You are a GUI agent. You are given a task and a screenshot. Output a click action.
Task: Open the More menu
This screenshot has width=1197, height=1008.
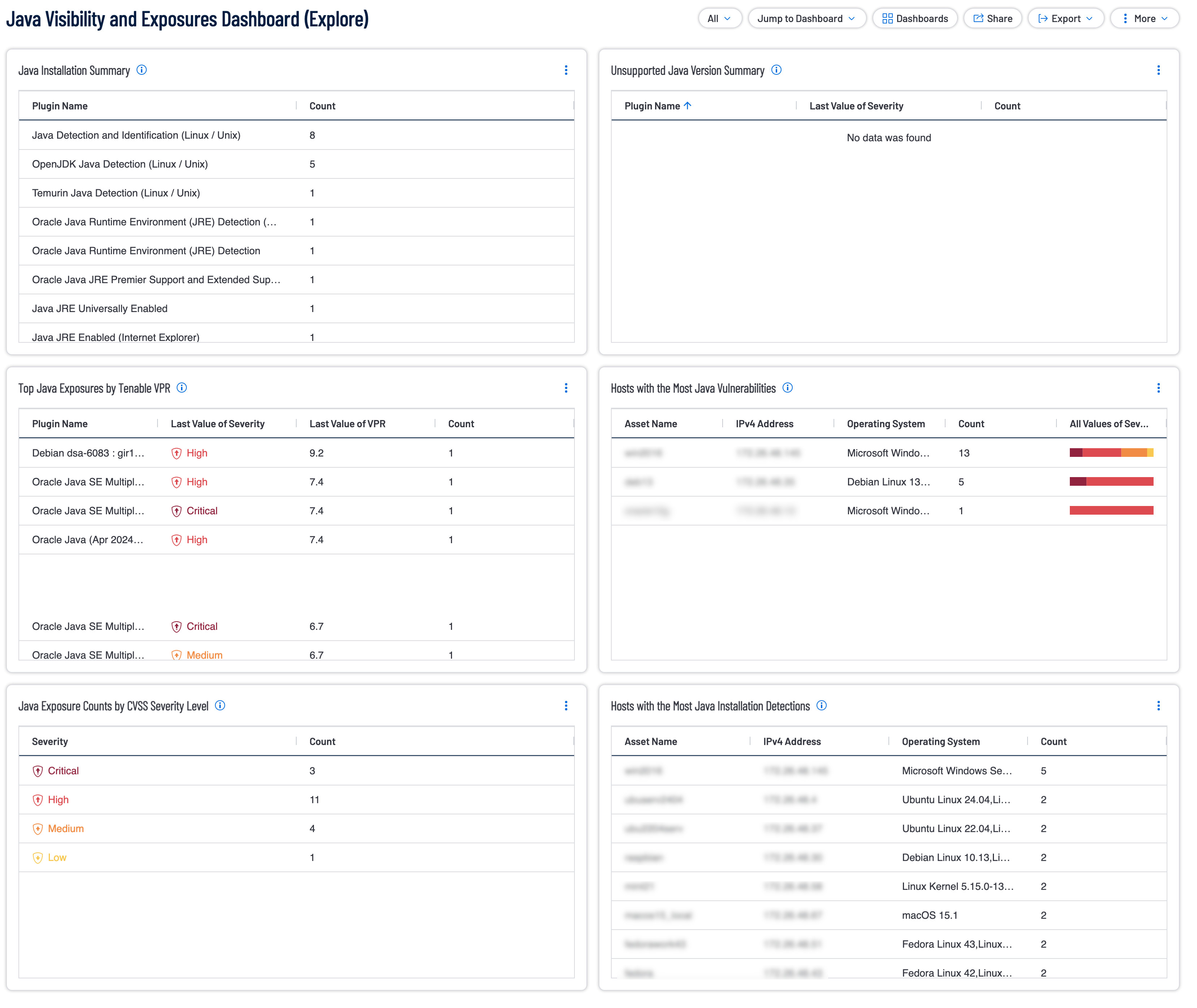(x=1145, y=18)
